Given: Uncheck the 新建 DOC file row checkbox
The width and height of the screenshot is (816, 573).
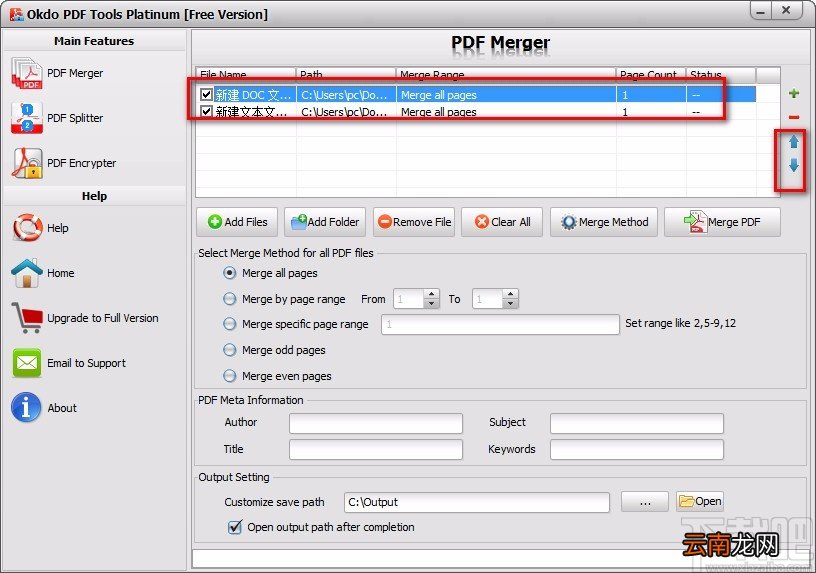Looking at the screenshot, I should point(207,95).
